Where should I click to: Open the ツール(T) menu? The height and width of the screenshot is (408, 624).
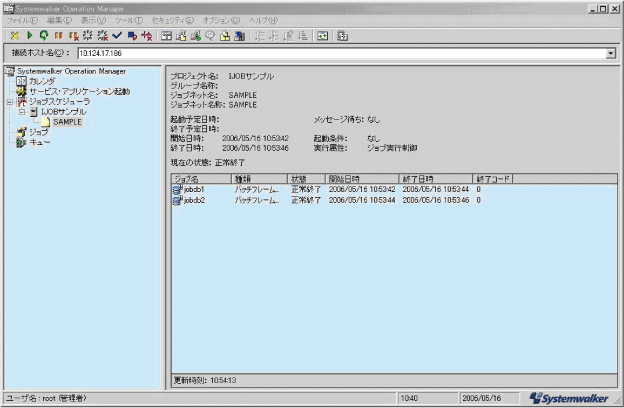[129, 20]
